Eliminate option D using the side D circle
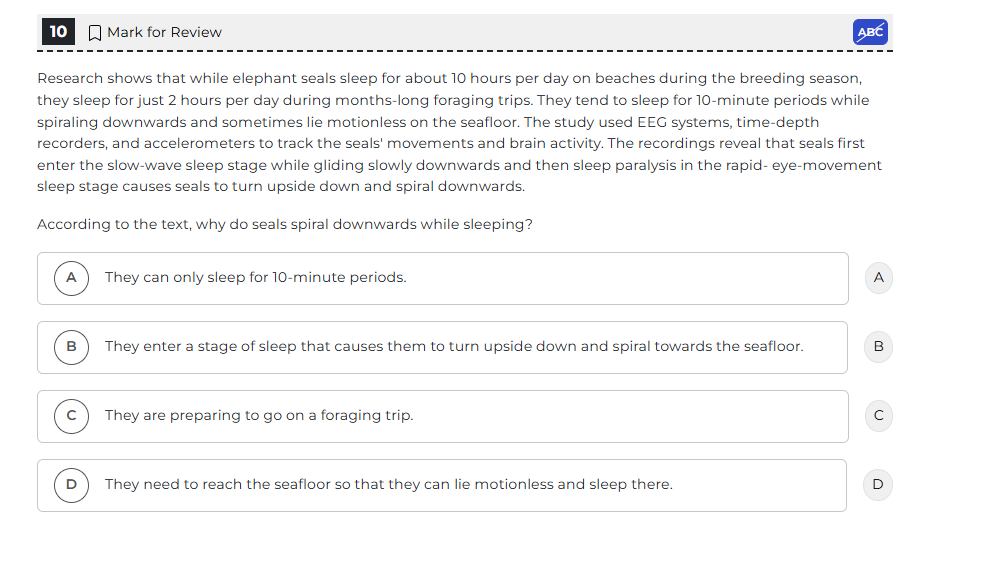The width and height of the screenshot is (999, 586). click(x=878, y=485)
